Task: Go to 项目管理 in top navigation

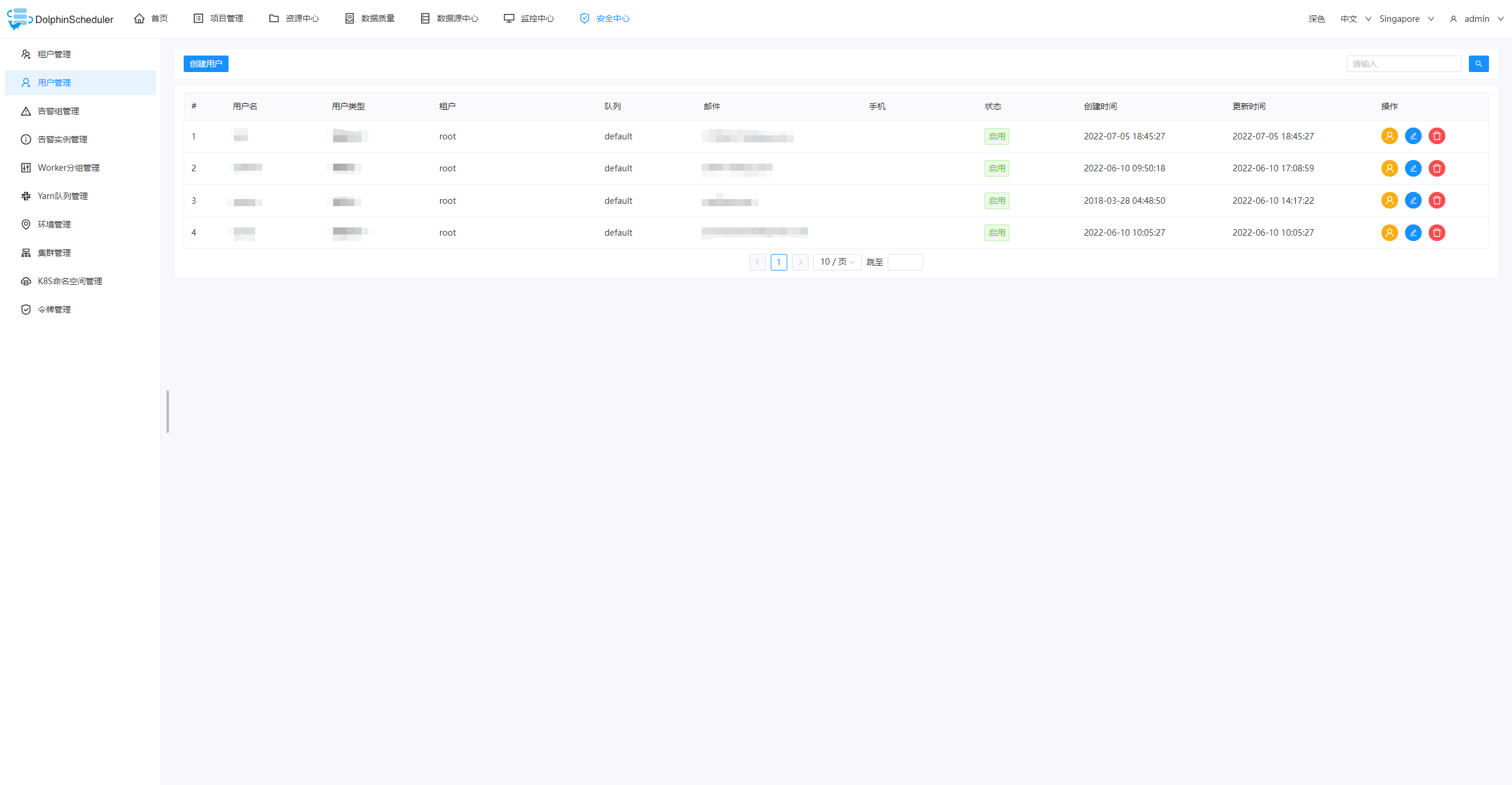Action: (219, 19)
